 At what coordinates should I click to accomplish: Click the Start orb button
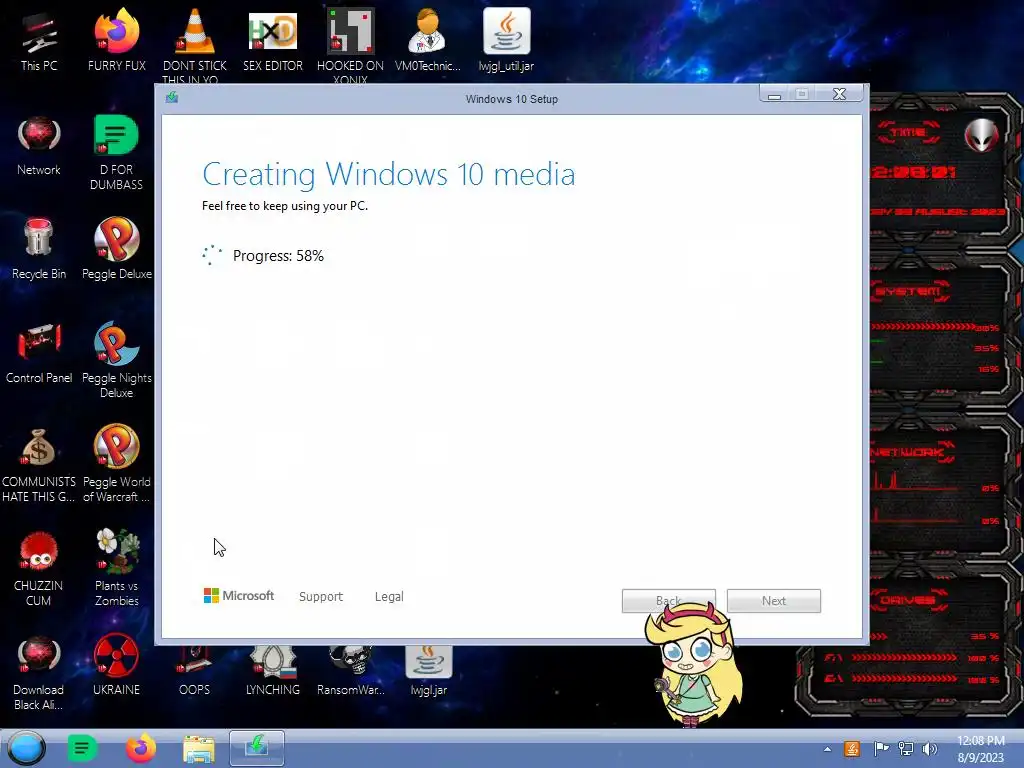tap(27, 748)
